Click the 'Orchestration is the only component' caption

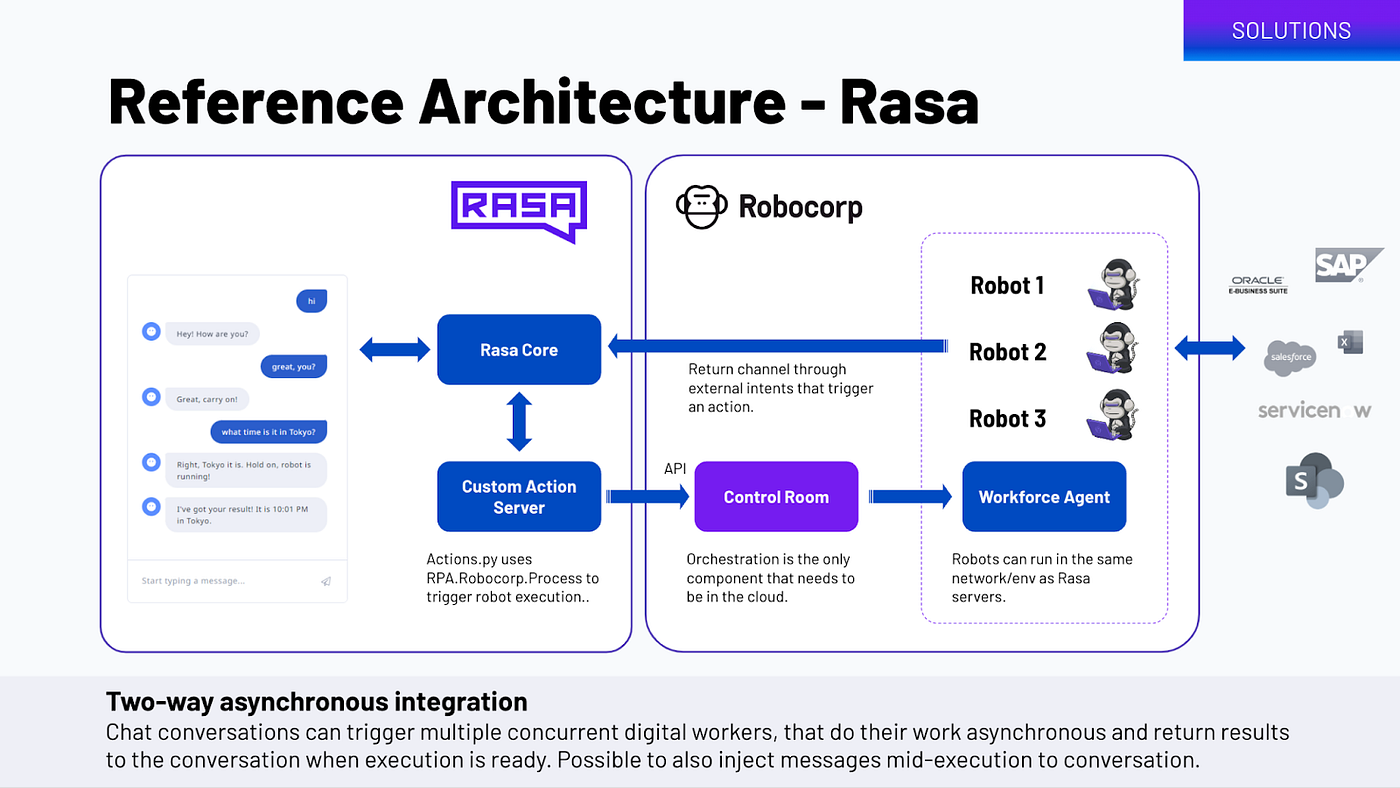pyautogui.click(x=770, y=578)
